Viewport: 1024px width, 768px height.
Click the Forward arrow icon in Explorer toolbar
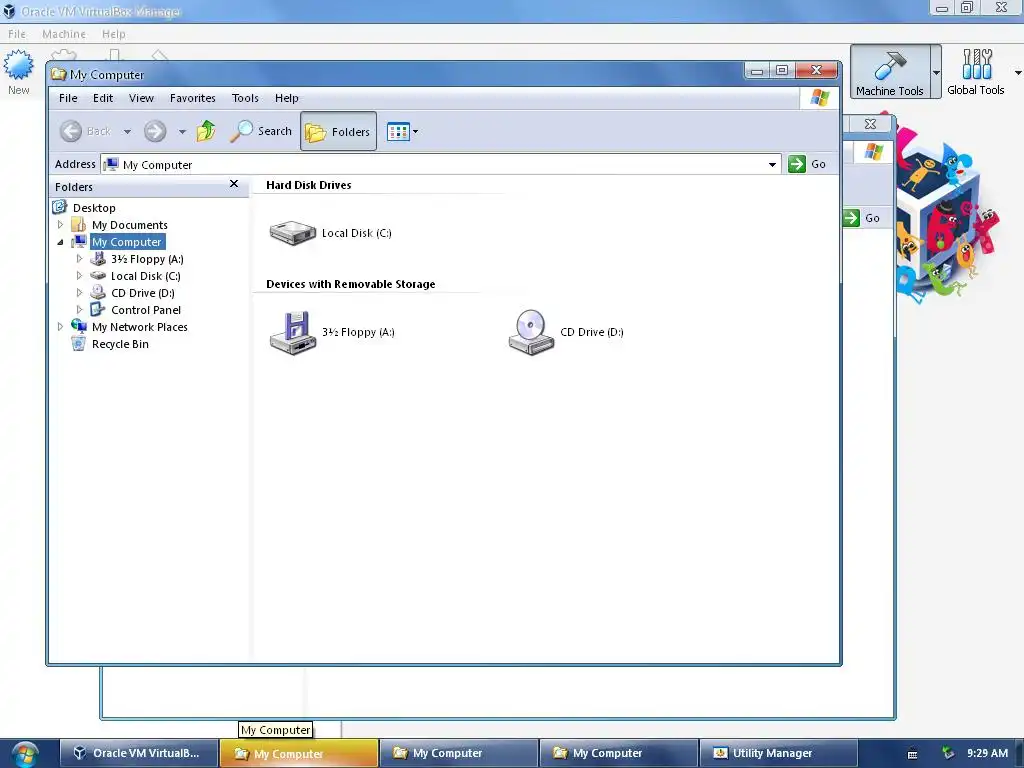[x=155, y=131]
